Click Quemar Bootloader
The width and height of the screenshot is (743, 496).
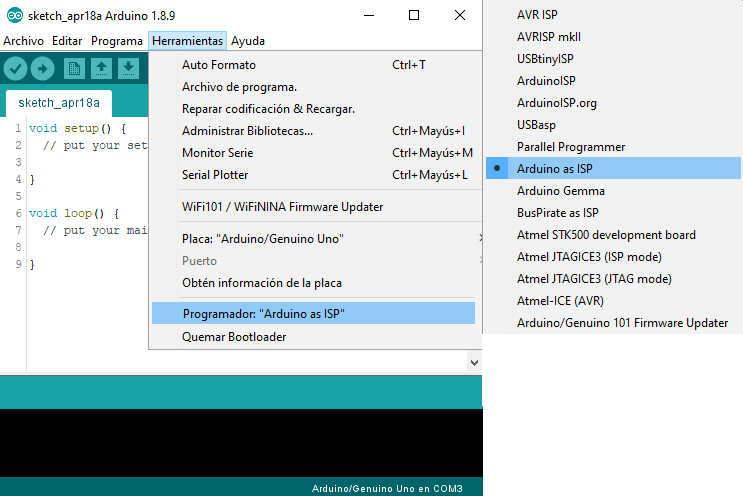234,337
